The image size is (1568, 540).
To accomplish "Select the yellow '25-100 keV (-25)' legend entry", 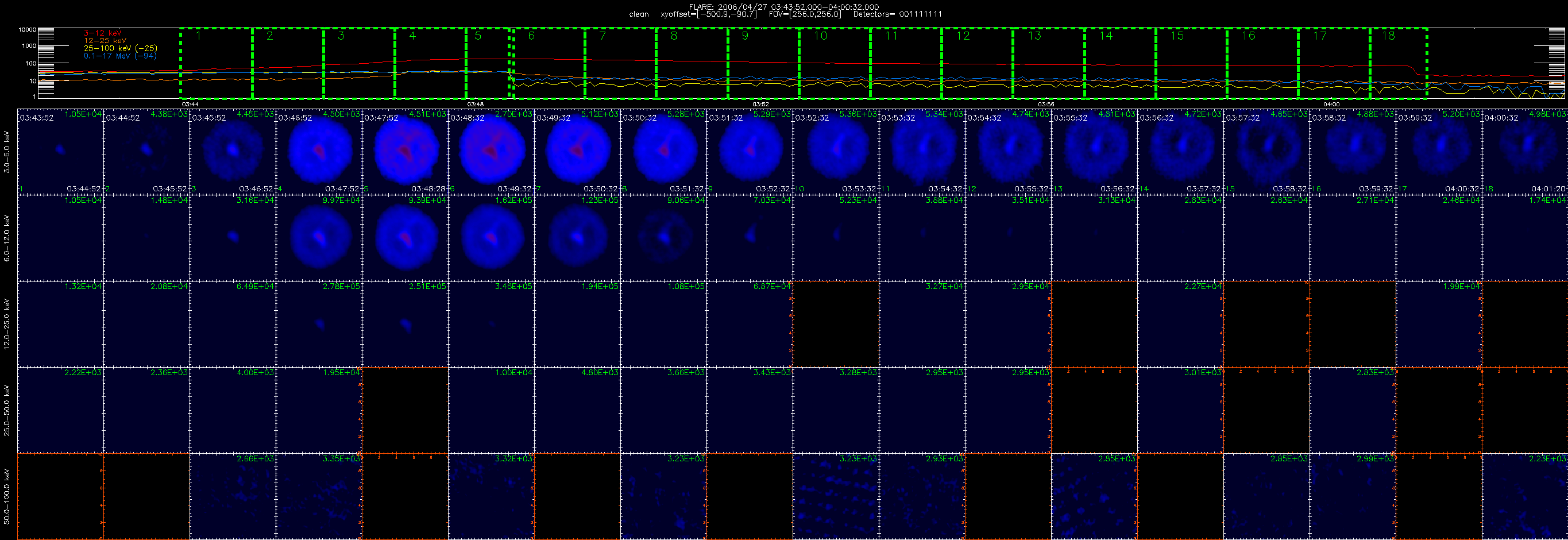I will (121, 48).
